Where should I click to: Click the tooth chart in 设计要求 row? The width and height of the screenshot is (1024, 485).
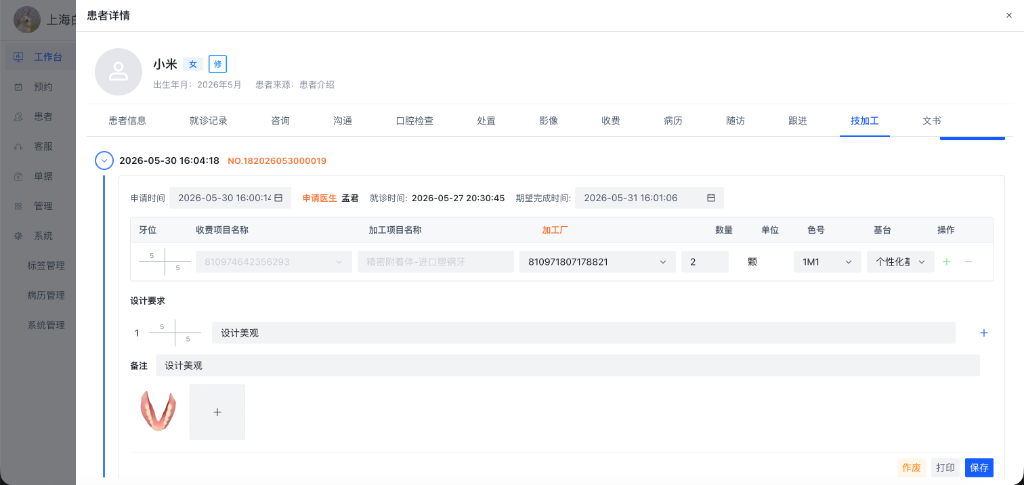[x=175, y=333]
